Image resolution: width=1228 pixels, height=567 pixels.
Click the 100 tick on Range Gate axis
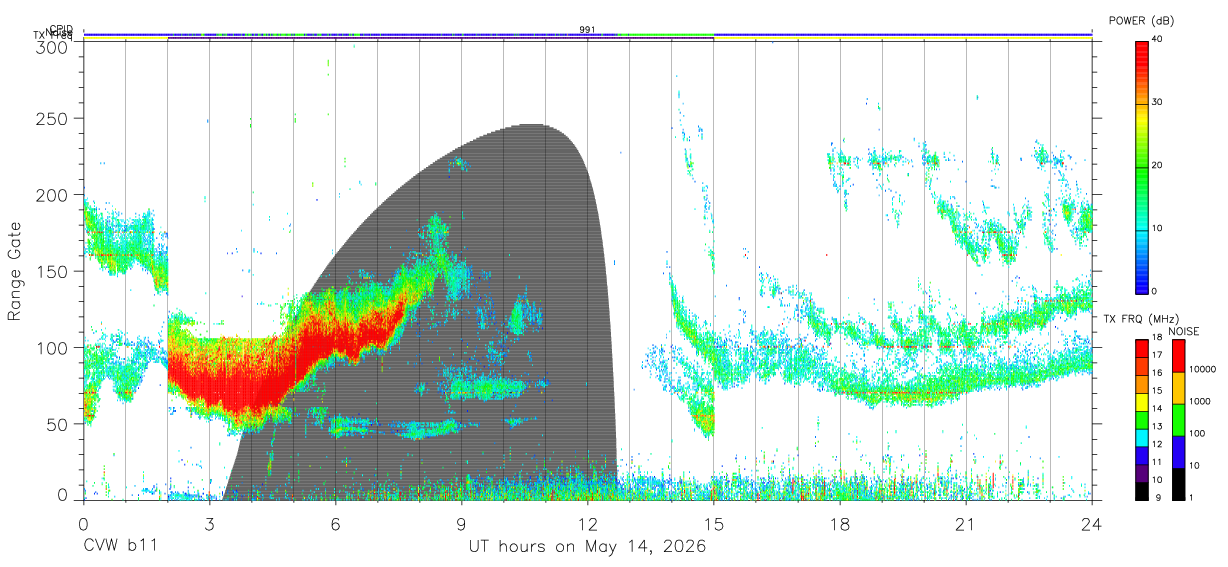pyautogui.click(x=54, y=347)
